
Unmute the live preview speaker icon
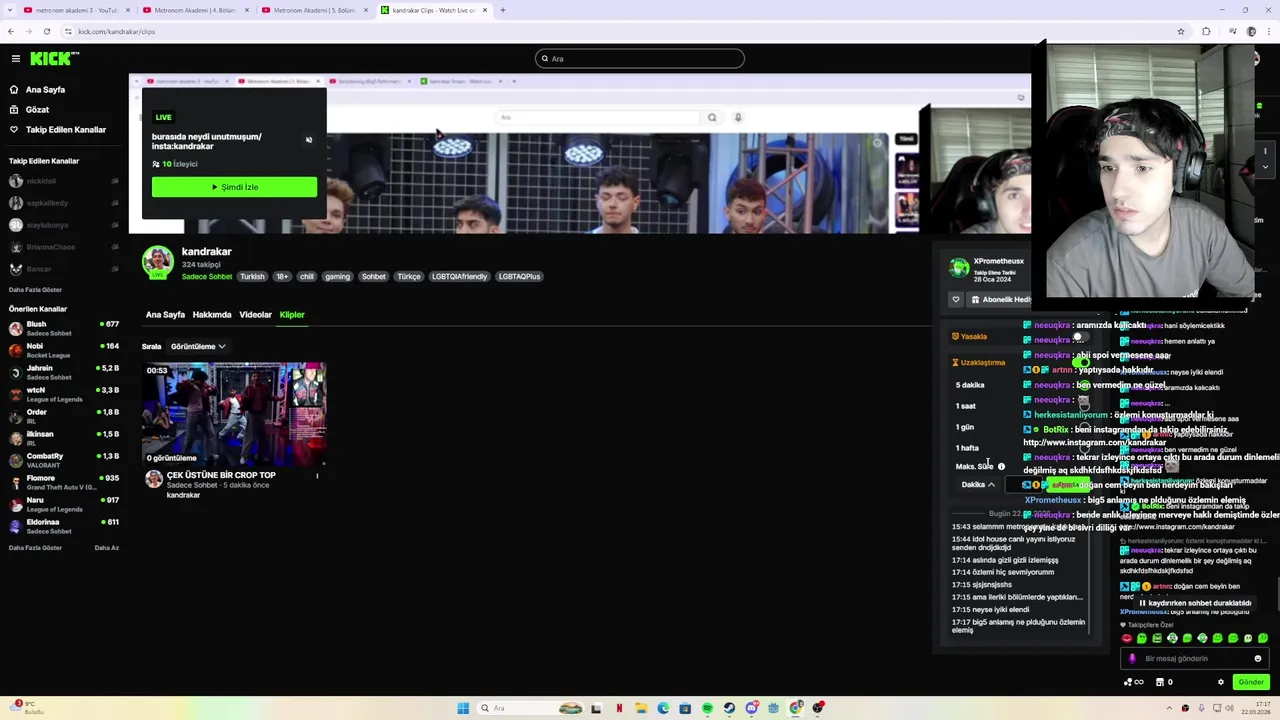pyautogui.click(x=309, y=140)
